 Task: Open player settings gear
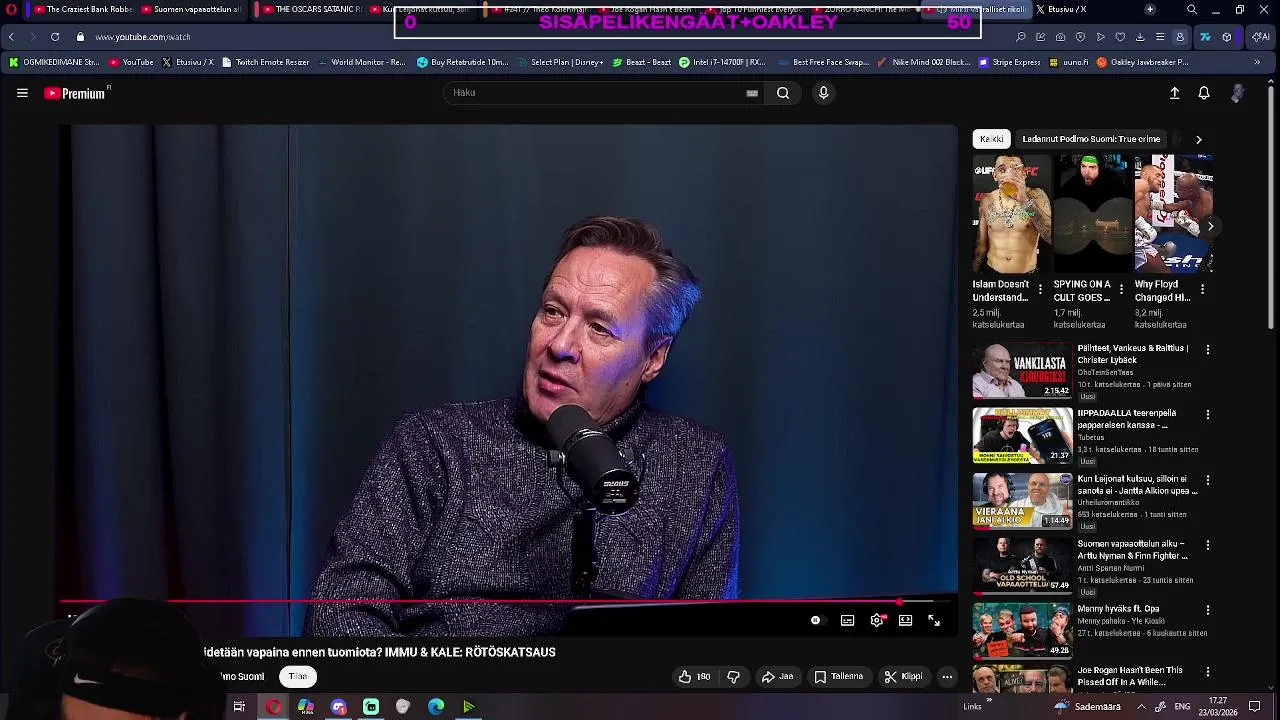[877, 621]
